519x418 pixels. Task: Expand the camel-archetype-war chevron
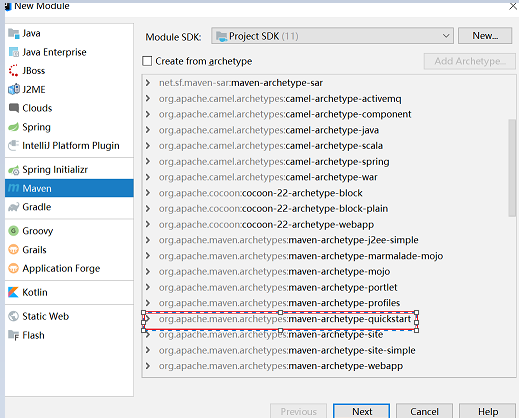tap(148, 177)
